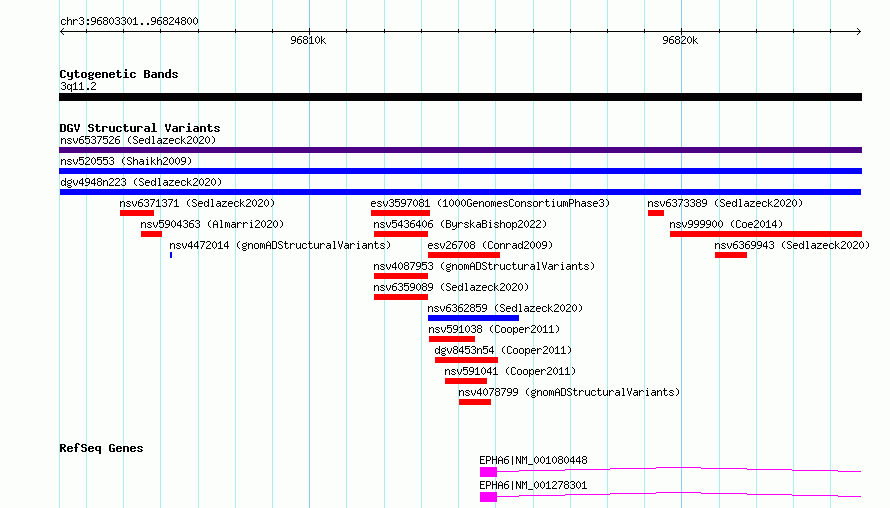Click the Cytogenetic Bands track title
The height and width of the screenshot is (508, 890).
click(x=119, y=74)
